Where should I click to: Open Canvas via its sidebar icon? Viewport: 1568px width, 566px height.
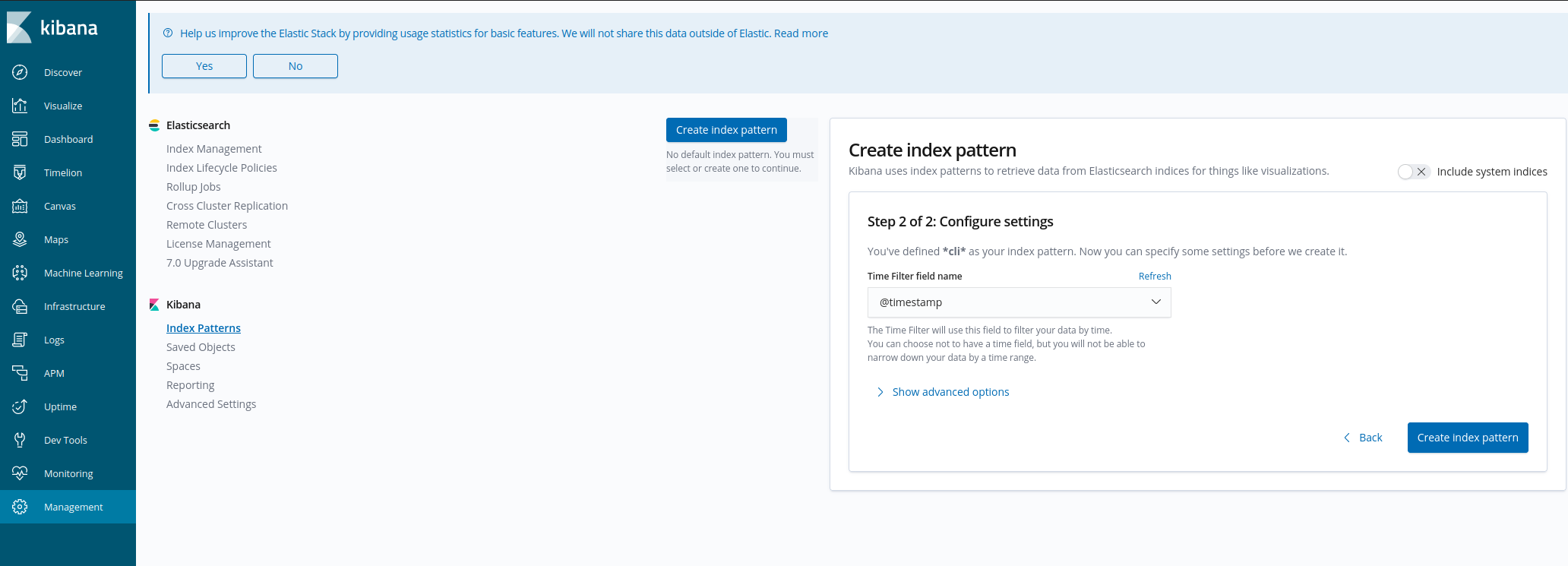click(x=20, y=206)
